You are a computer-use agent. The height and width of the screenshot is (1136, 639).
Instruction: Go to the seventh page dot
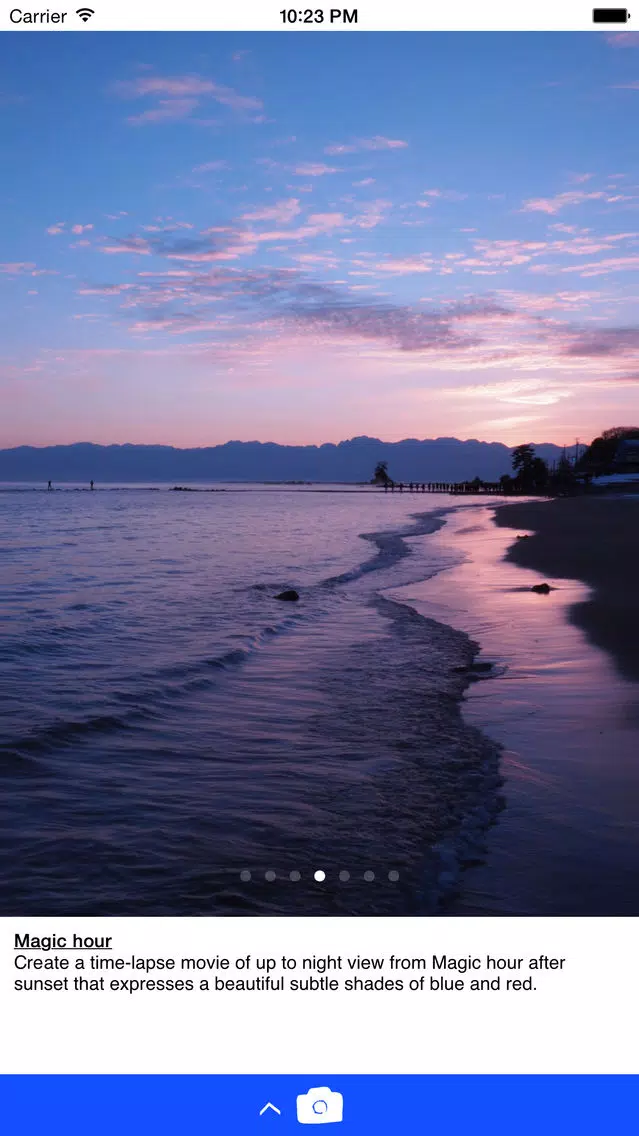[x=393, y=876]
